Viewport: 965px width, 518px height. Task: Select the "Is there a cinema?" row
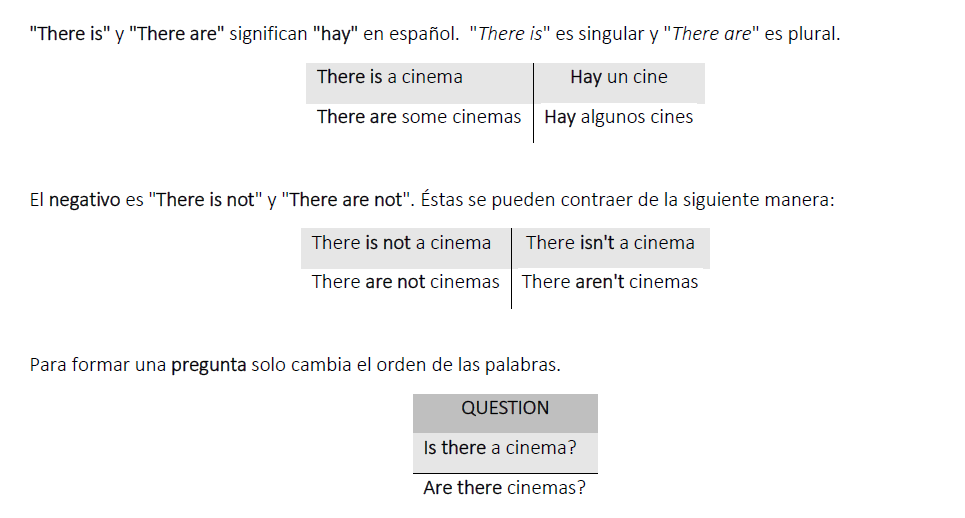tap(500, 448)
